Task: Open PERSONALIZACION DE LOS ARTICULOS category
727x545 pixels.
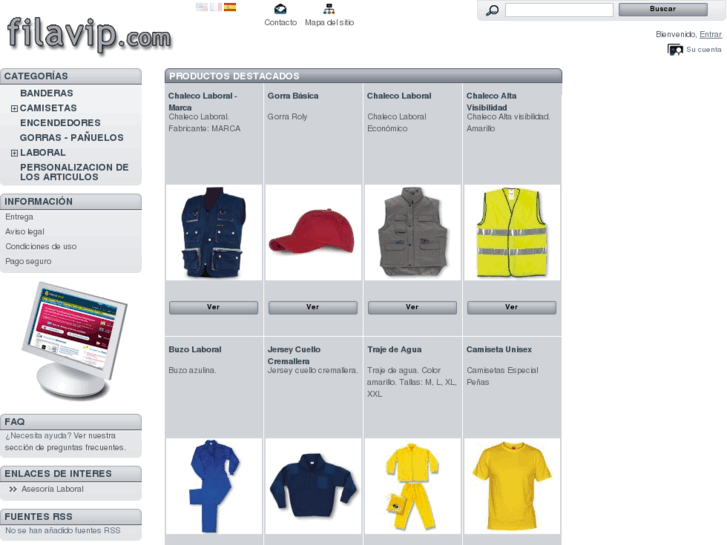Action: click(x=74, y=172)
